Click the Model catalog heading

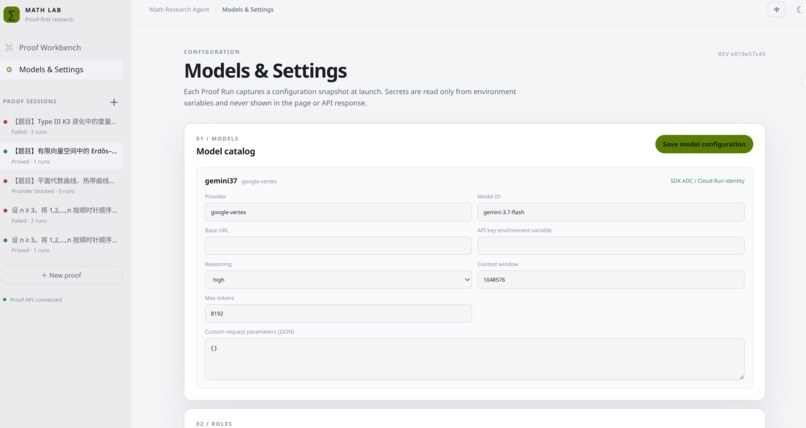pos(225,152)
